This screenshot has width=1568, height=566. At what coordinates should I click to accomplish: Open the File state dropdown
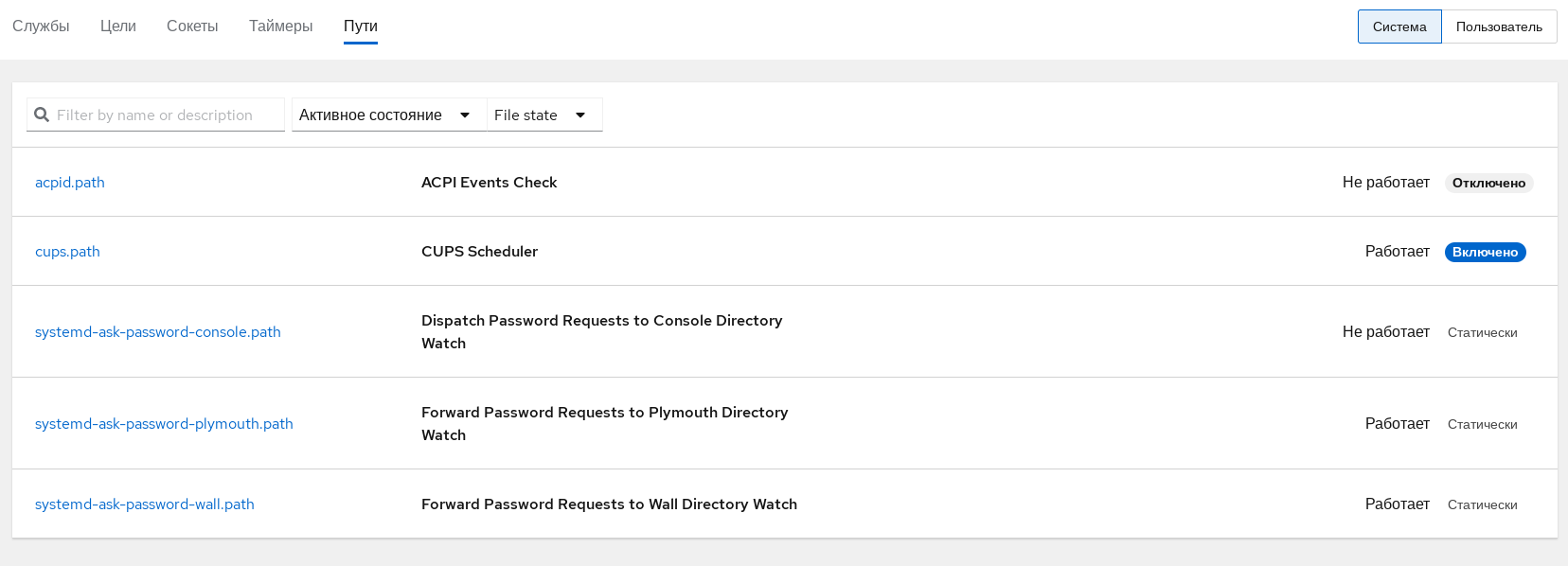click(x=542, y=115)
